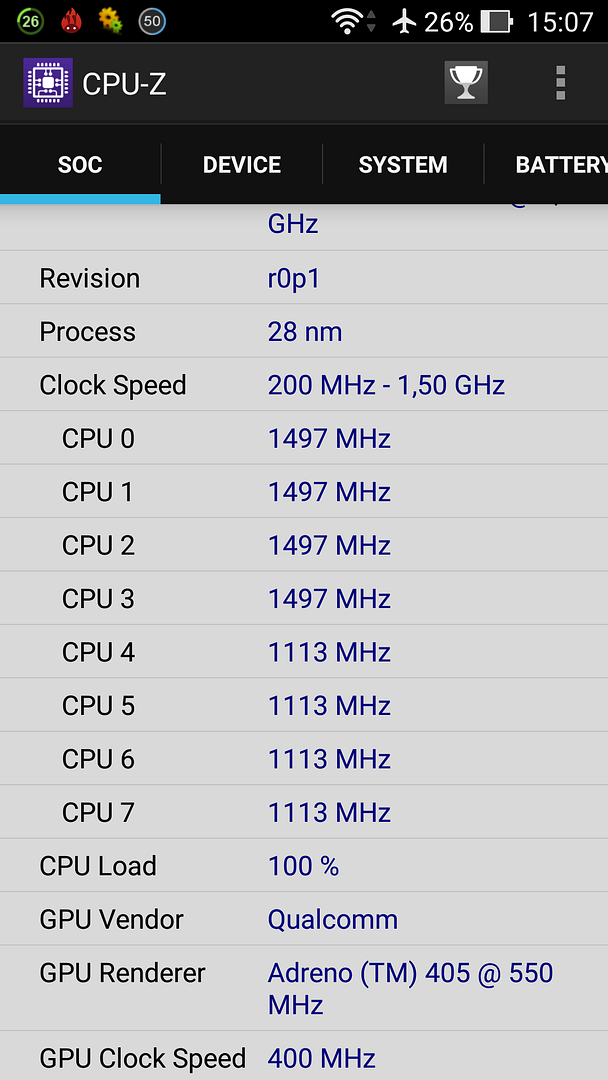Switch to the SYSTEM tab

click(x=403, y=165)
